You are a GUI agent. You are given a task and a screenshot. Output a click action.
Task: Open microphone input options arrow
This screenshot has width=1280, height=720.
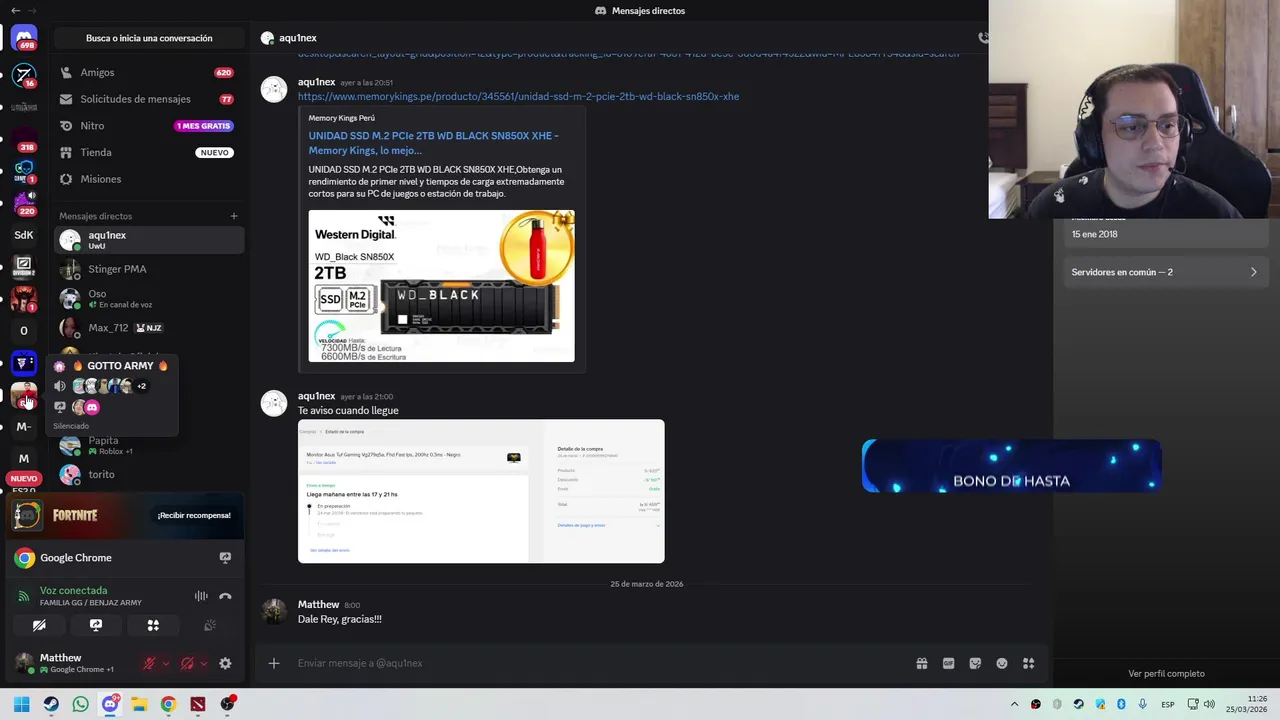point(165,663)
